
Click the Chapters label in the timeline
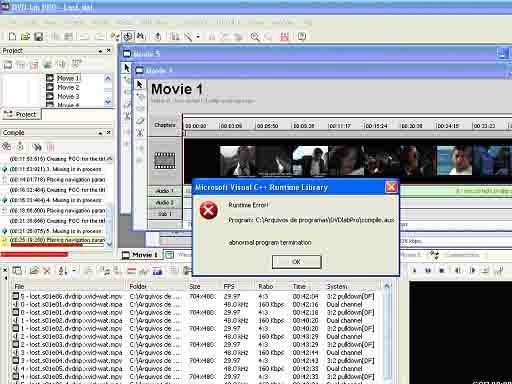click(165, 125)
